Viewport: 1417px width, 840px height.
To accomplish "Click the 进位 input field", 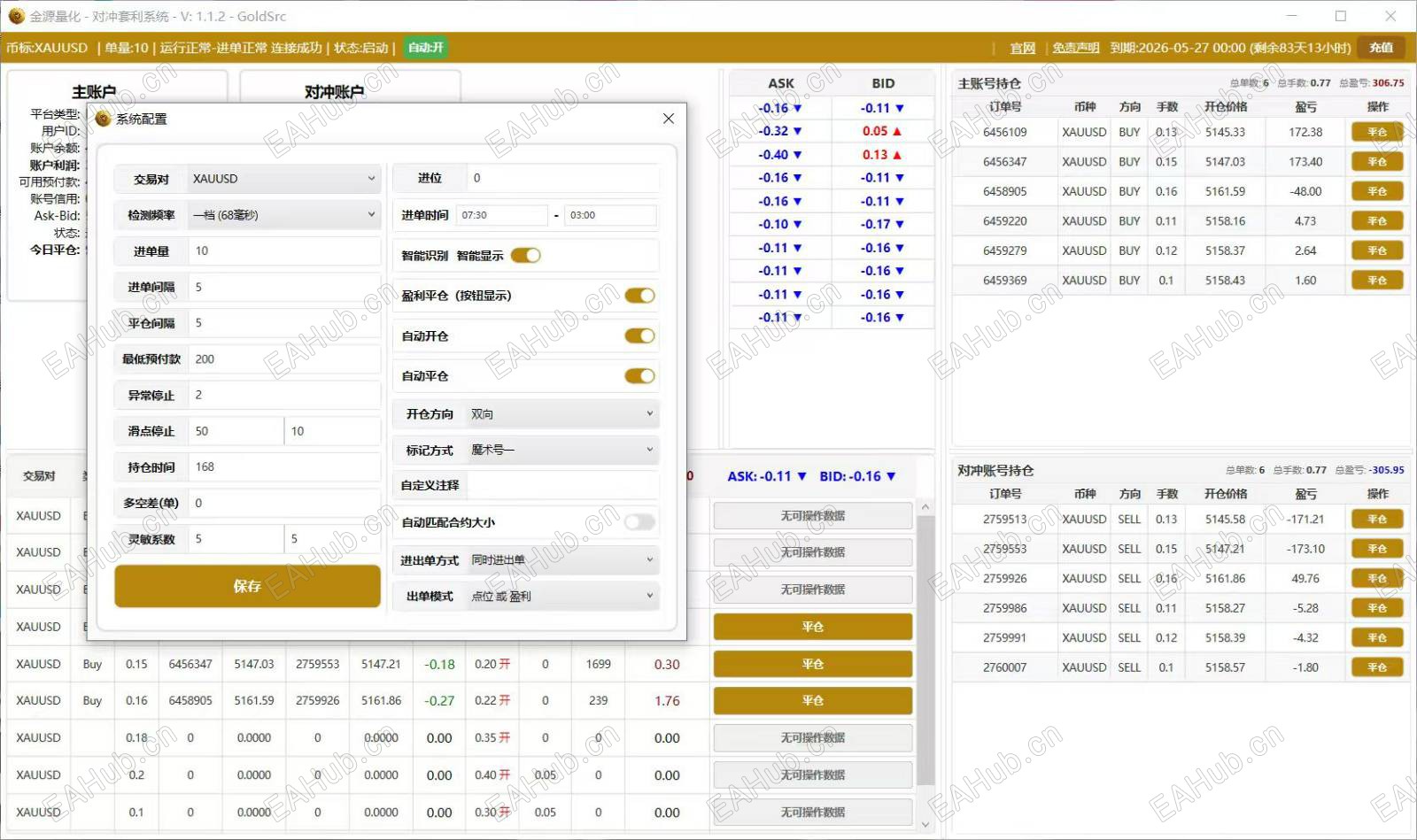I will click(562, 178).
